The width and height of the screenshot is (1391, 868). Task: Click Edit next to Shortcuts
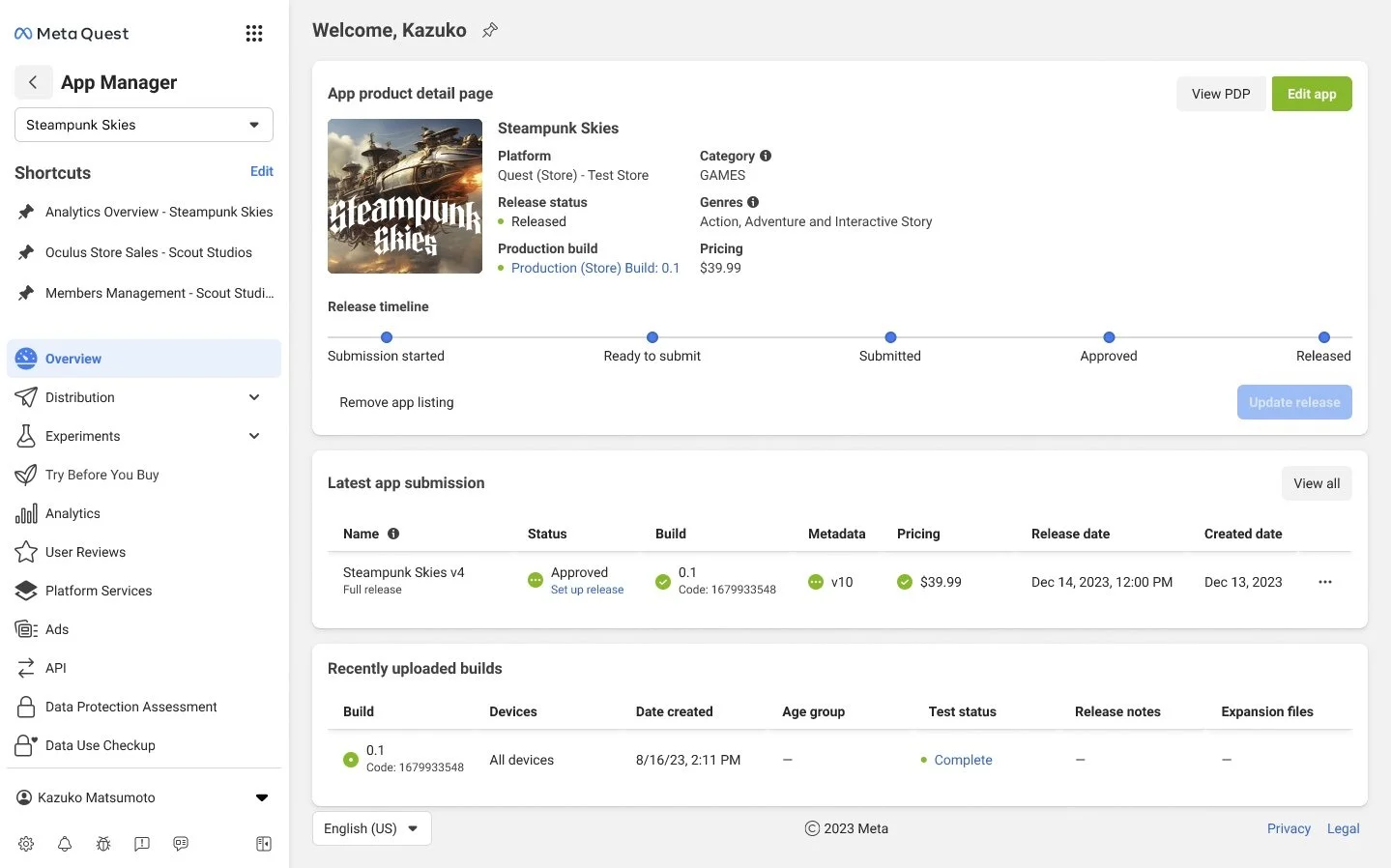point(262,171)
